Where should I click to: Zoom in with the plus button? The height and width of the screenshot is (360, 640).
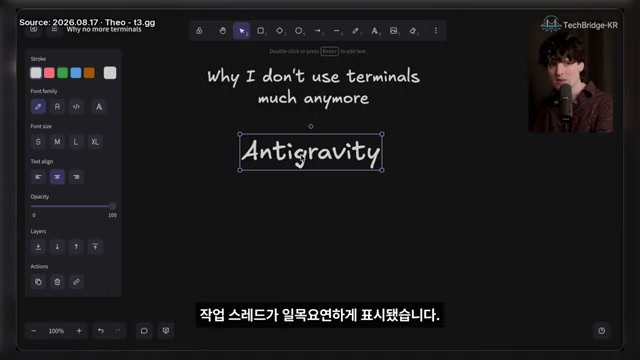79,331
